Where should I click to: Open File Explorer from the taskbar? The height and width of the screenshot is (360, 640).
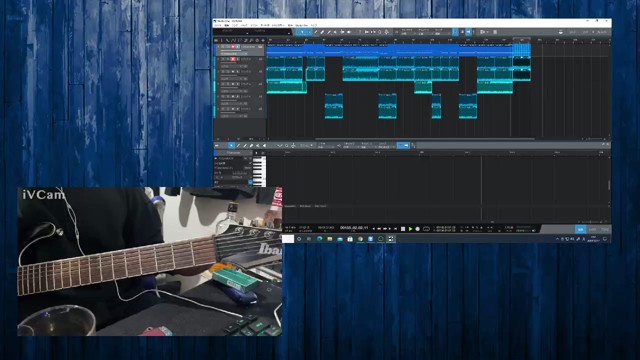329,239
